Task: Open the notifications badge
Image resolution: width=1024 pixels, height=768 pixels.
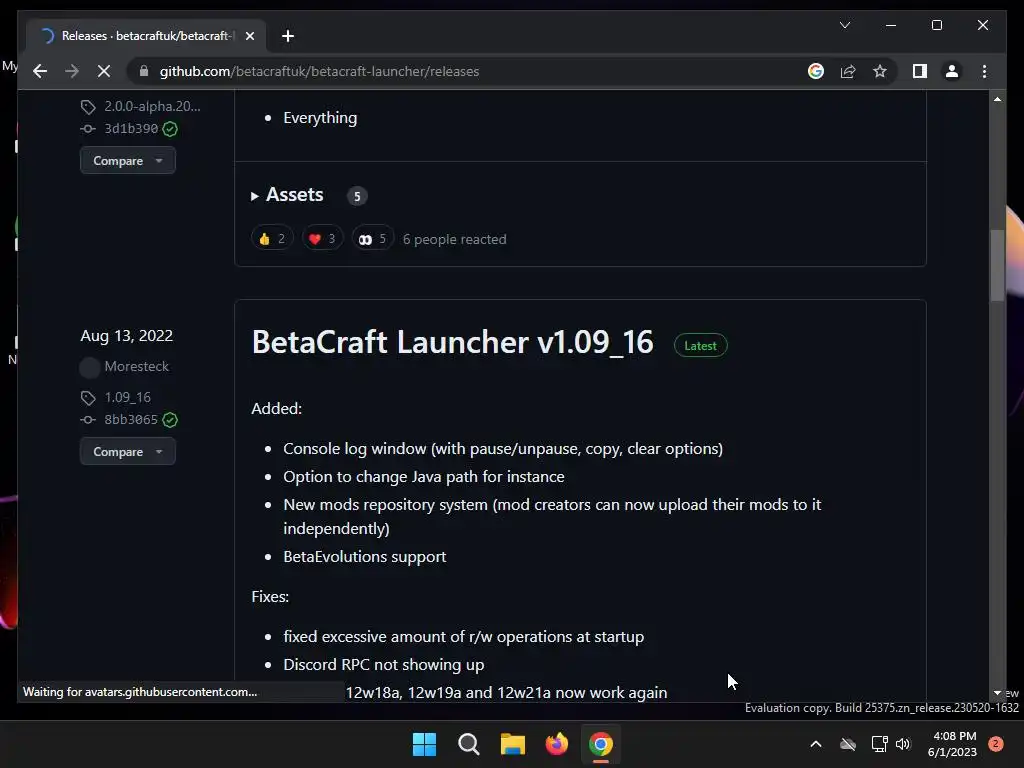Action: [996, 744]
